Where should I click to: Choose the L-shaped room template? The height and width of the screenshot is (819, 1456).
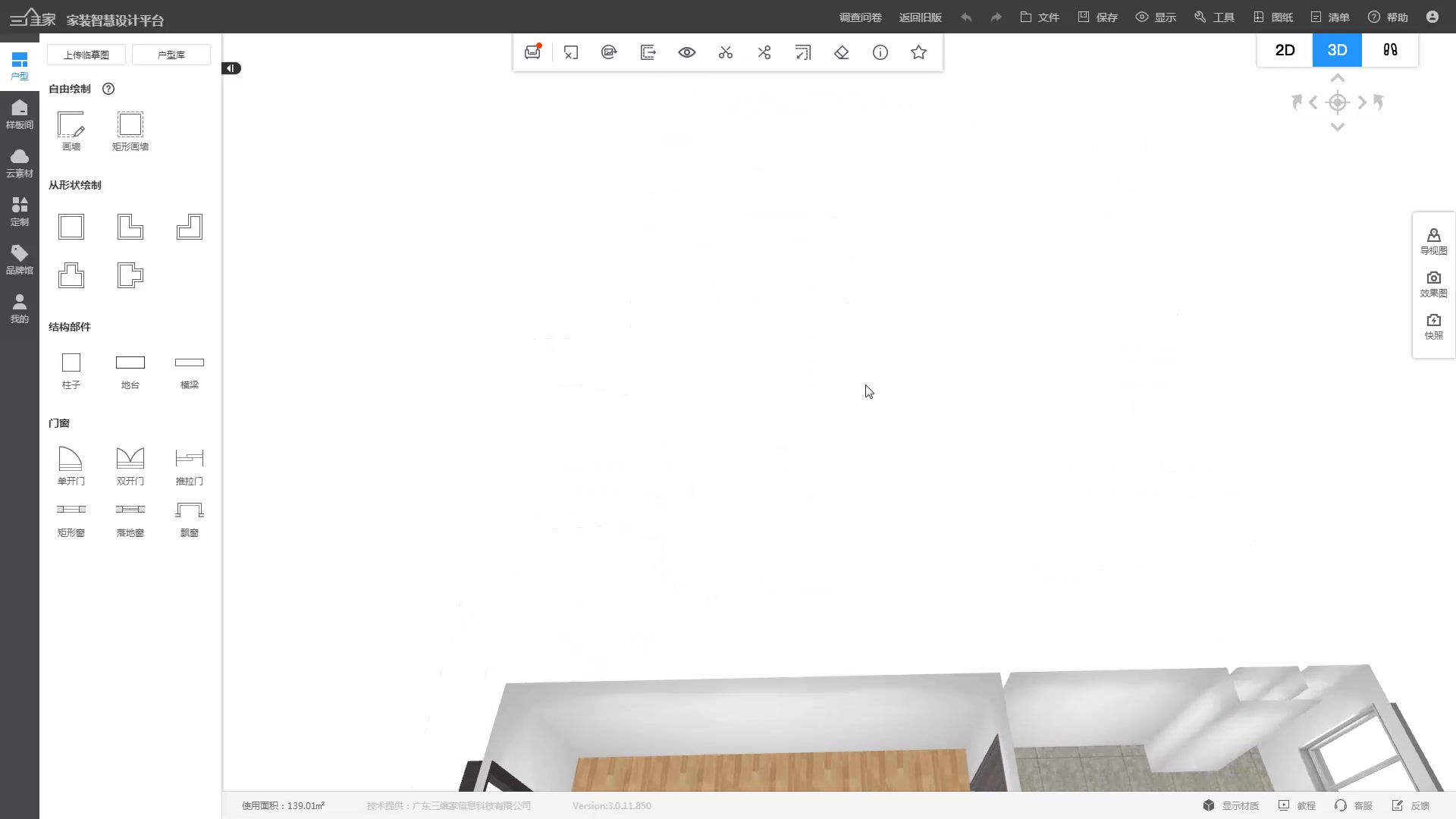point(130,227)
